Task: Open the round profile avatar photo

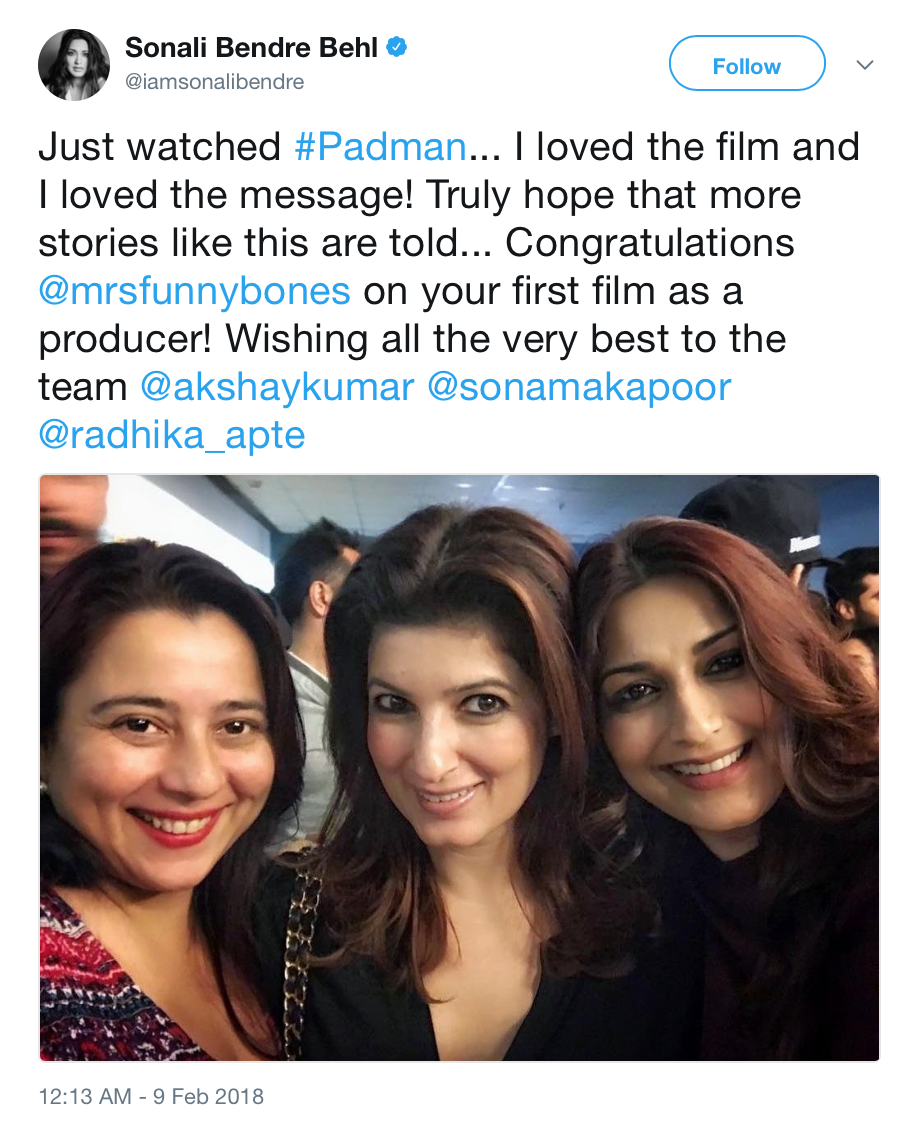Action: tap(74, 64)
